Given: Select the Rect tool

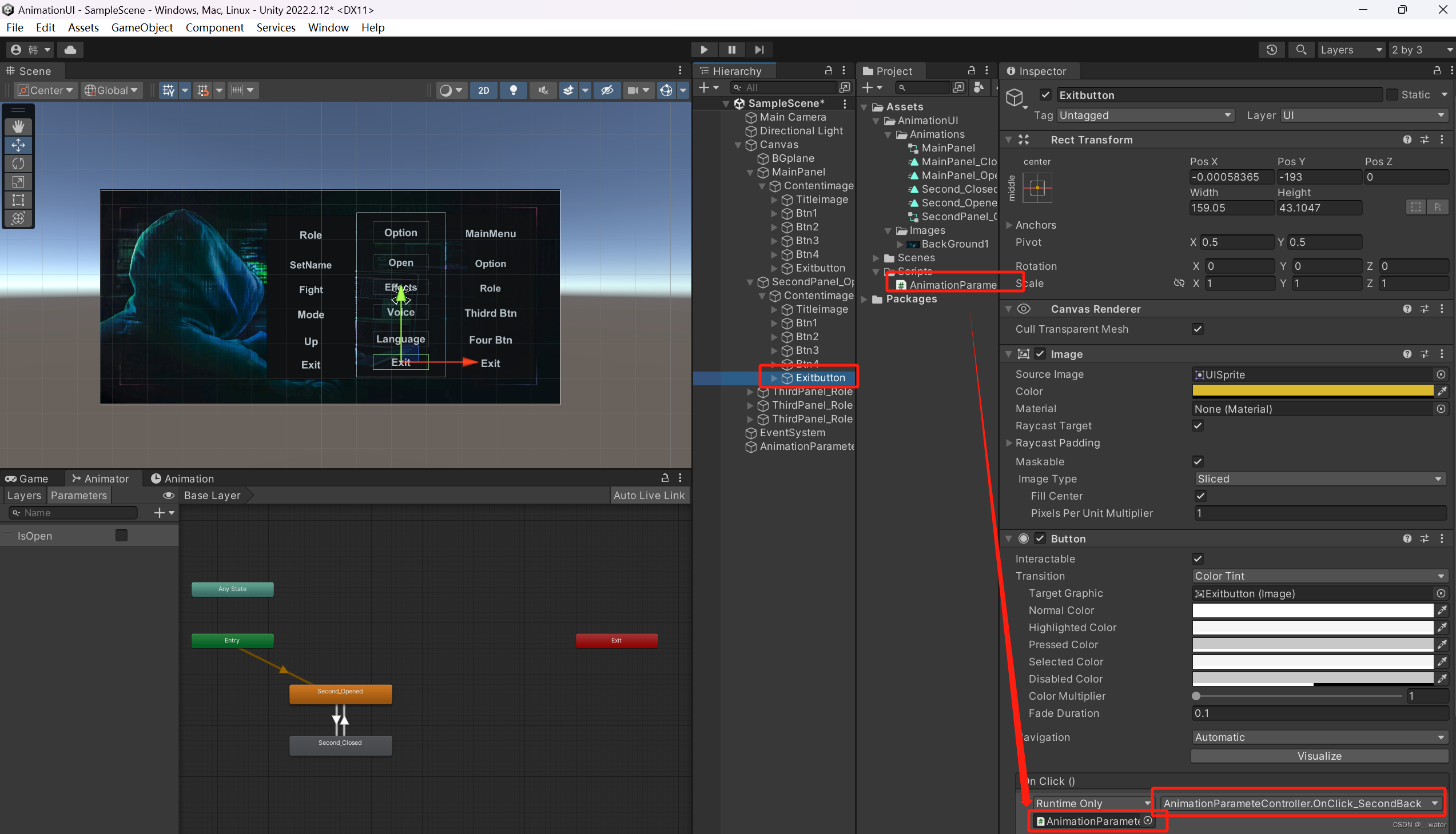Looking at the screenshot, I should point(18,200).
